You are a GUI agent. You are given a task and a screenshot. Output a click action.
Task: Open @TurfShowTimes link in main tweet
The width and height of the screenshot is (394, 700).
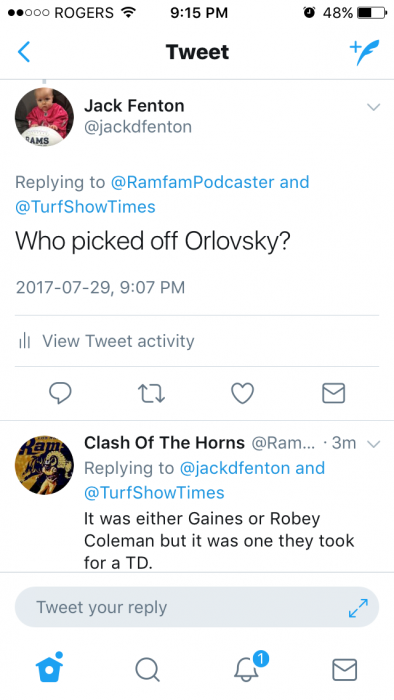pyautogui.click(x=85, y=207)
